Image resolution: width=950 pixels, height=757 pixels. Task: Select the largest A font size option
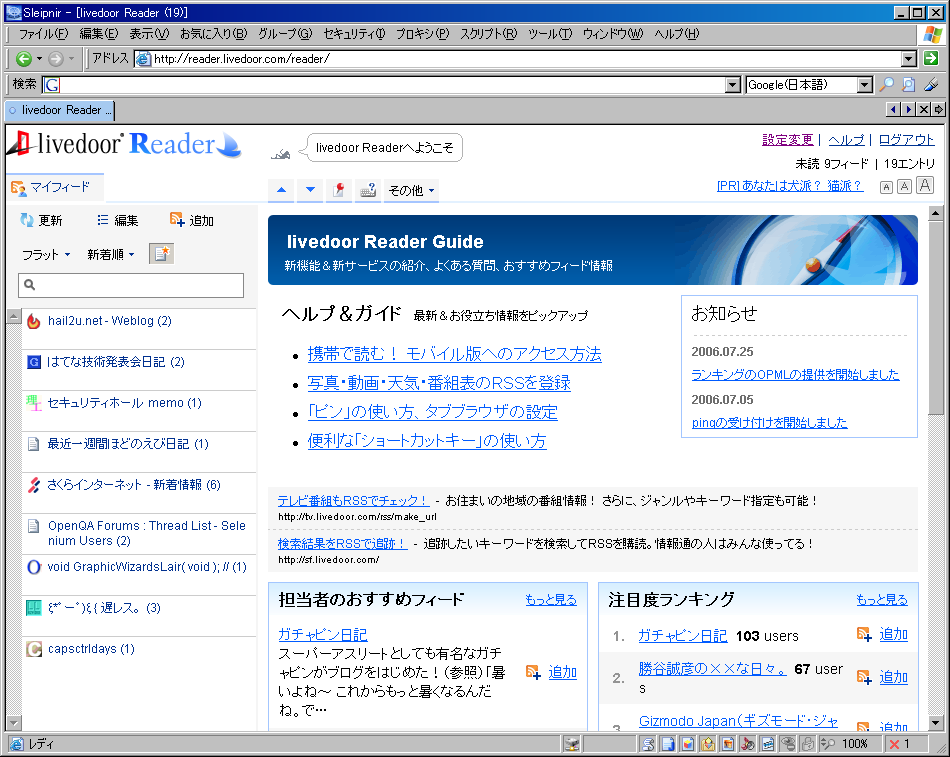(x=924, y=185)
